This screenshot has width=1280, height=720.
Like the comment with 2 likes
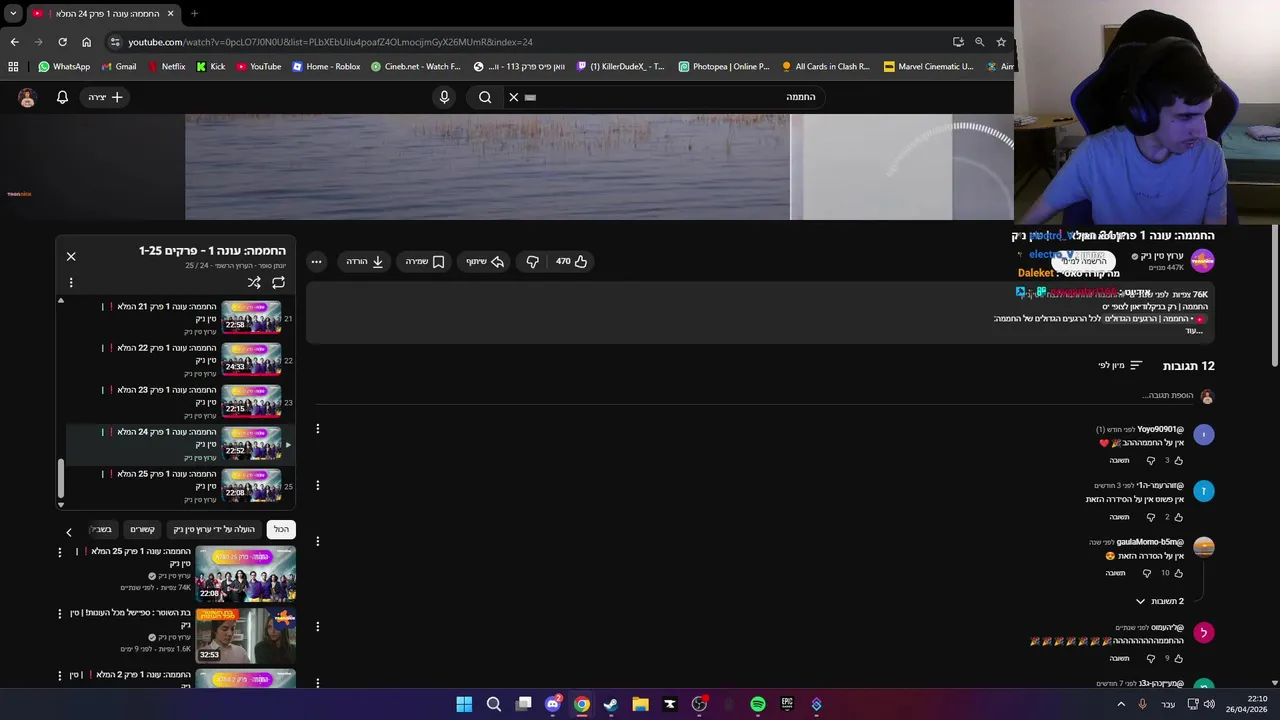(x=1178, y=517)
